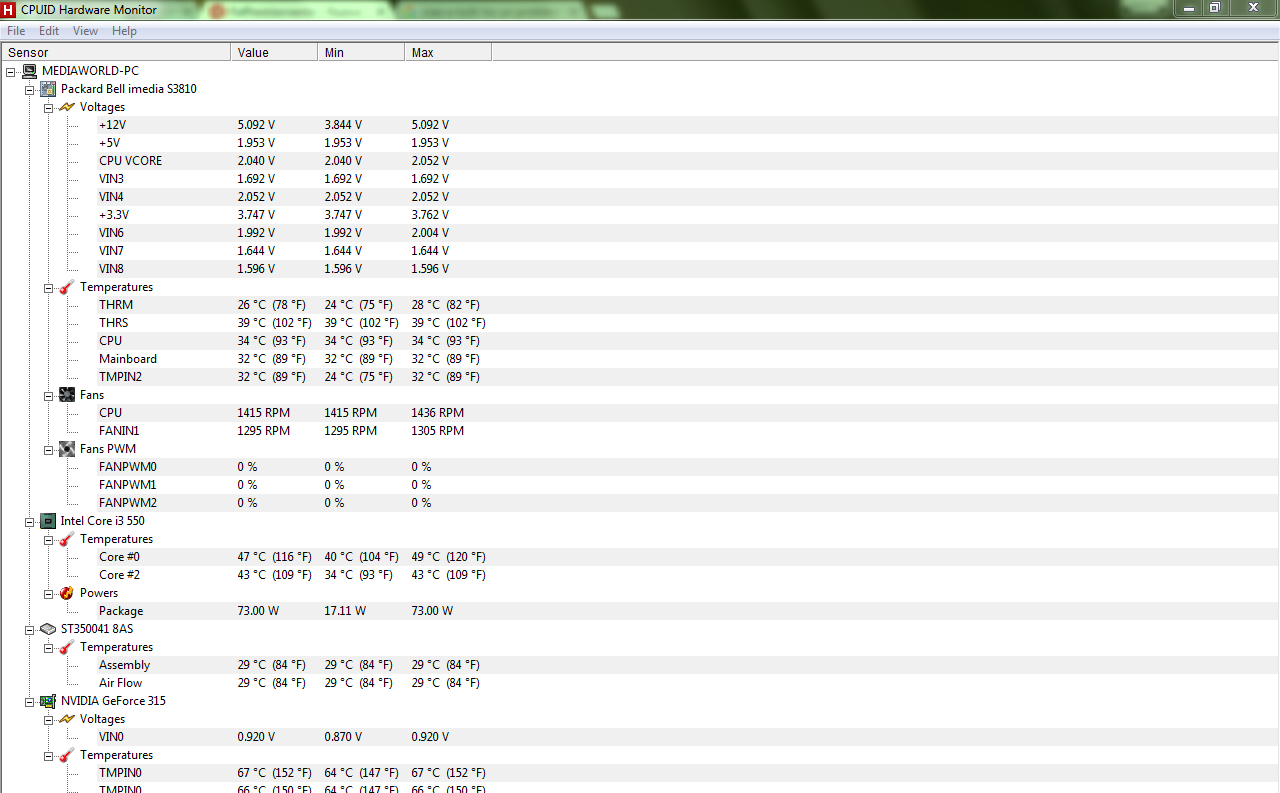Screen dimensions: 1280x793
Task: Open the View menu
Action: (86, 31)
